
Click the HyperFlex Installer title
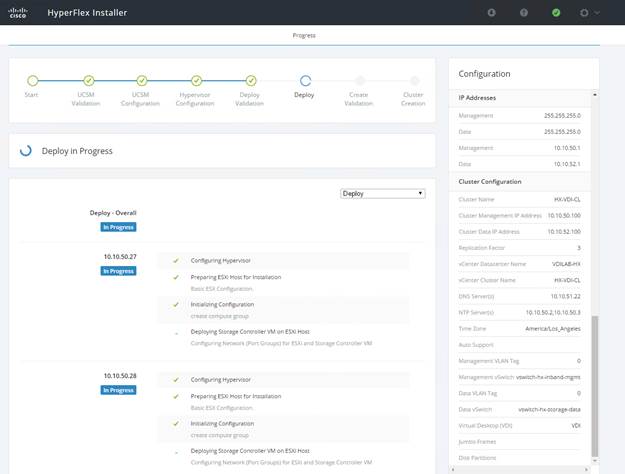pos(87,13)
